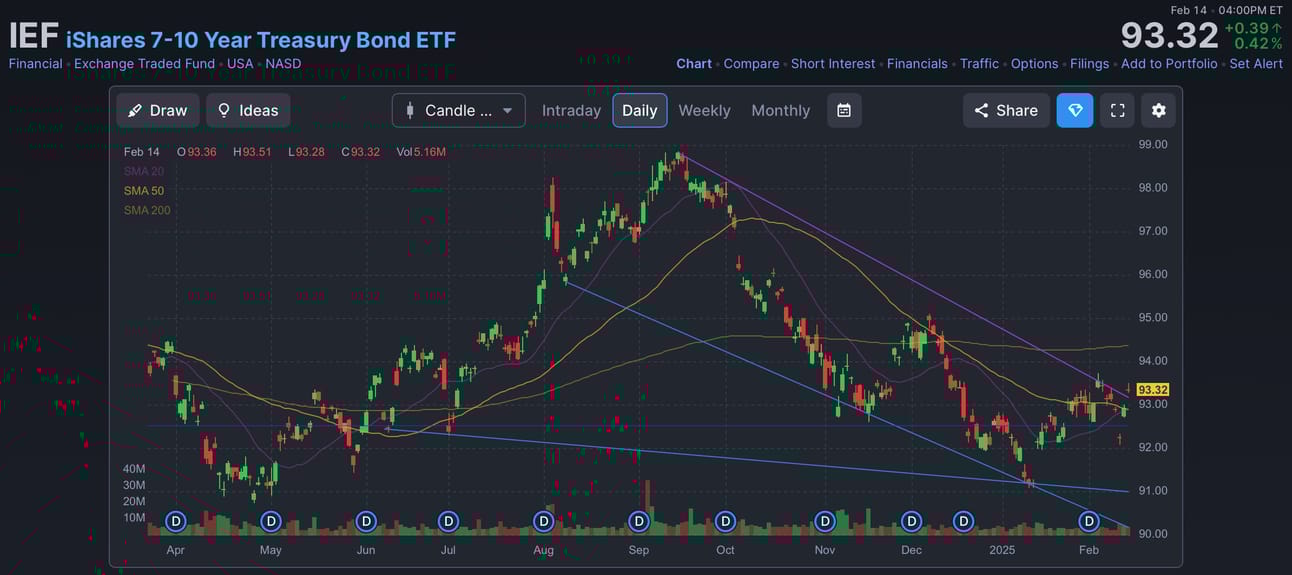Click the IEF ticker symbol

coord(34,37)
